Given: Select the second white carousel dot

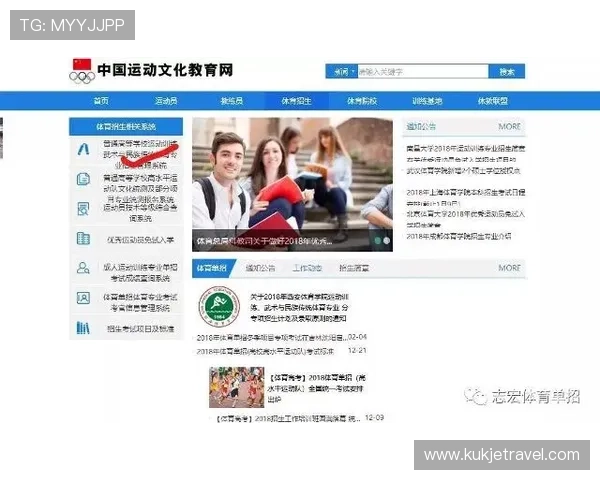Looking at the screenshot, I should click(386, 241).
